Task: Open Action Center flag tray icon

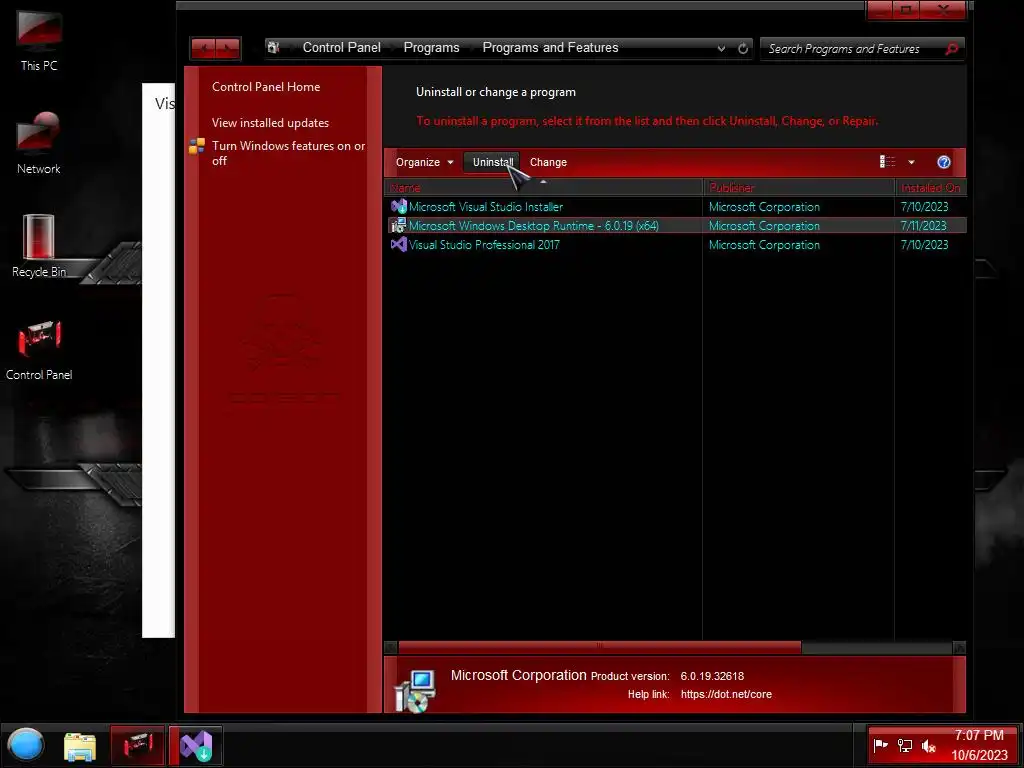Action: 880,745
